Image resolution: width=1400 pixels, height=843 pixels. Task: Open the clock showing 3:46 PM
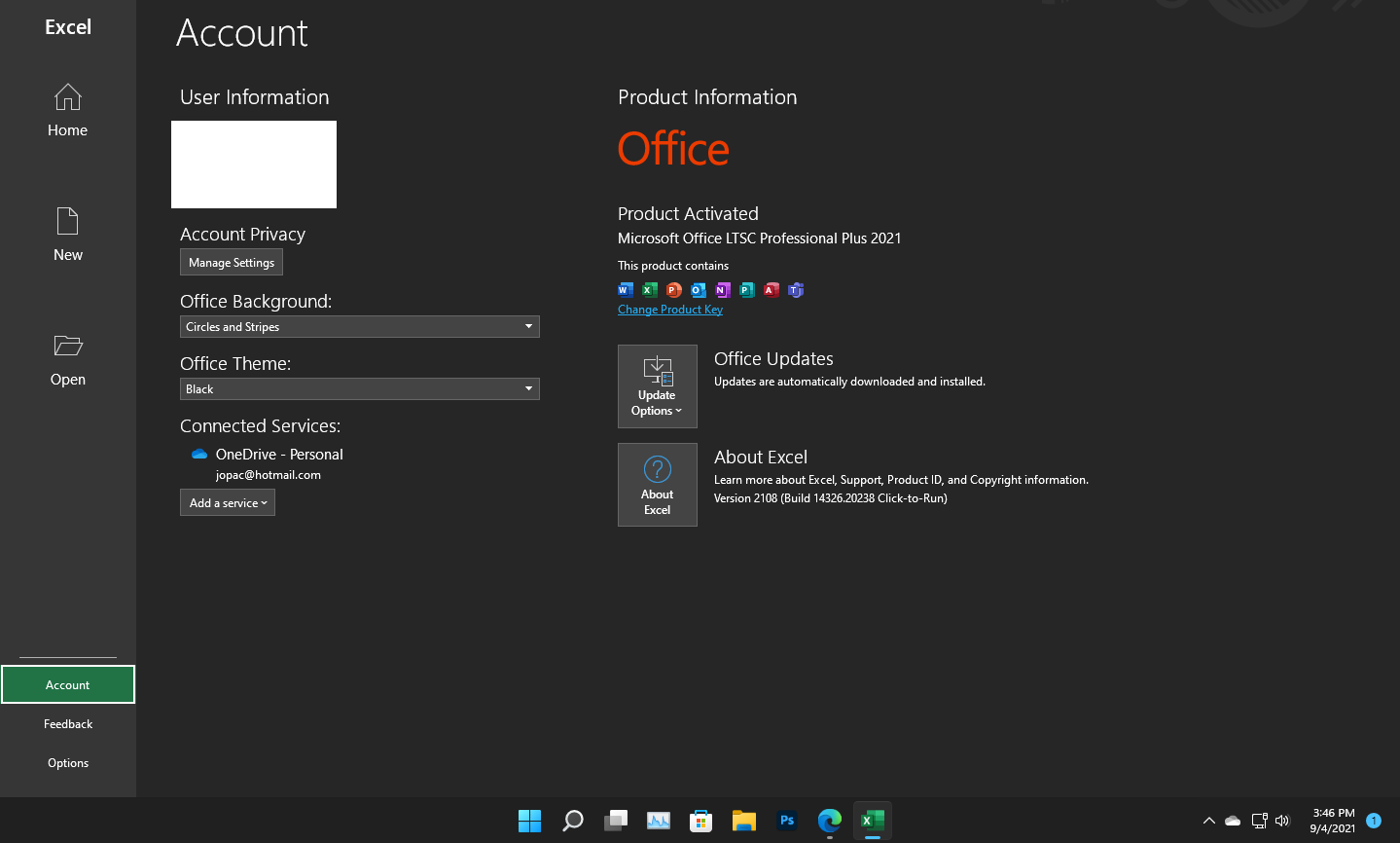pos(1333,821)
